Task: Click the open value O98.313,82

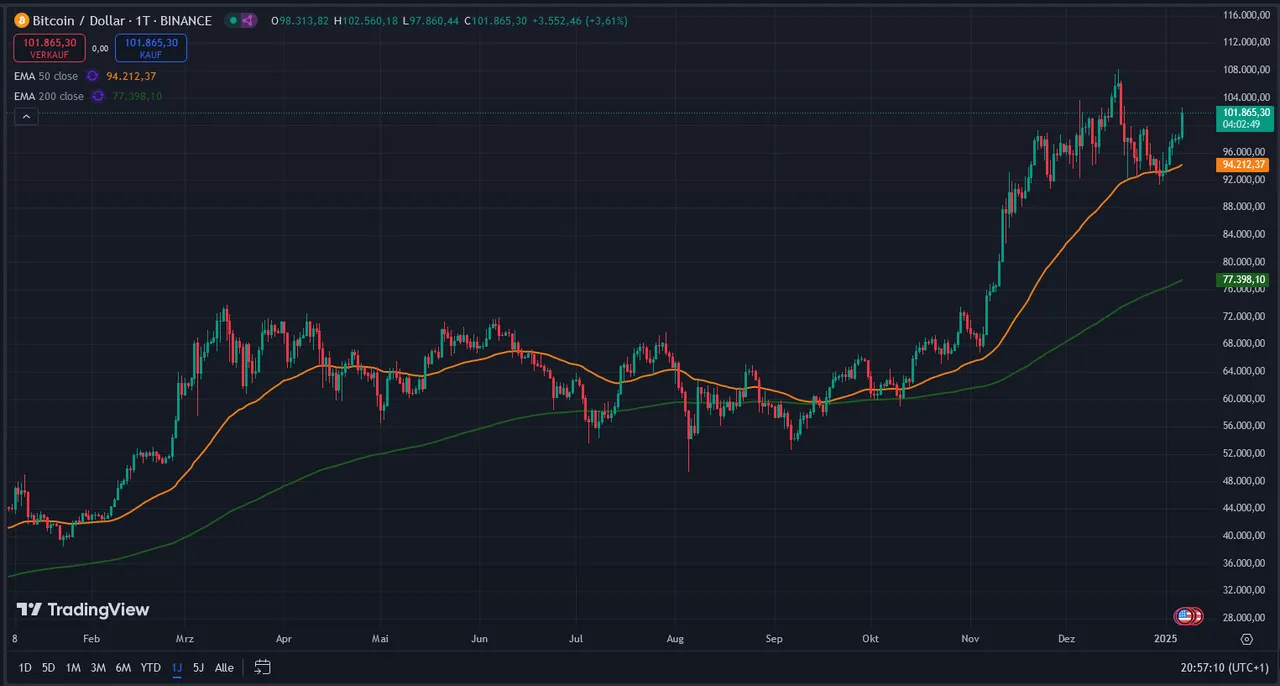Action: (300, 20)
